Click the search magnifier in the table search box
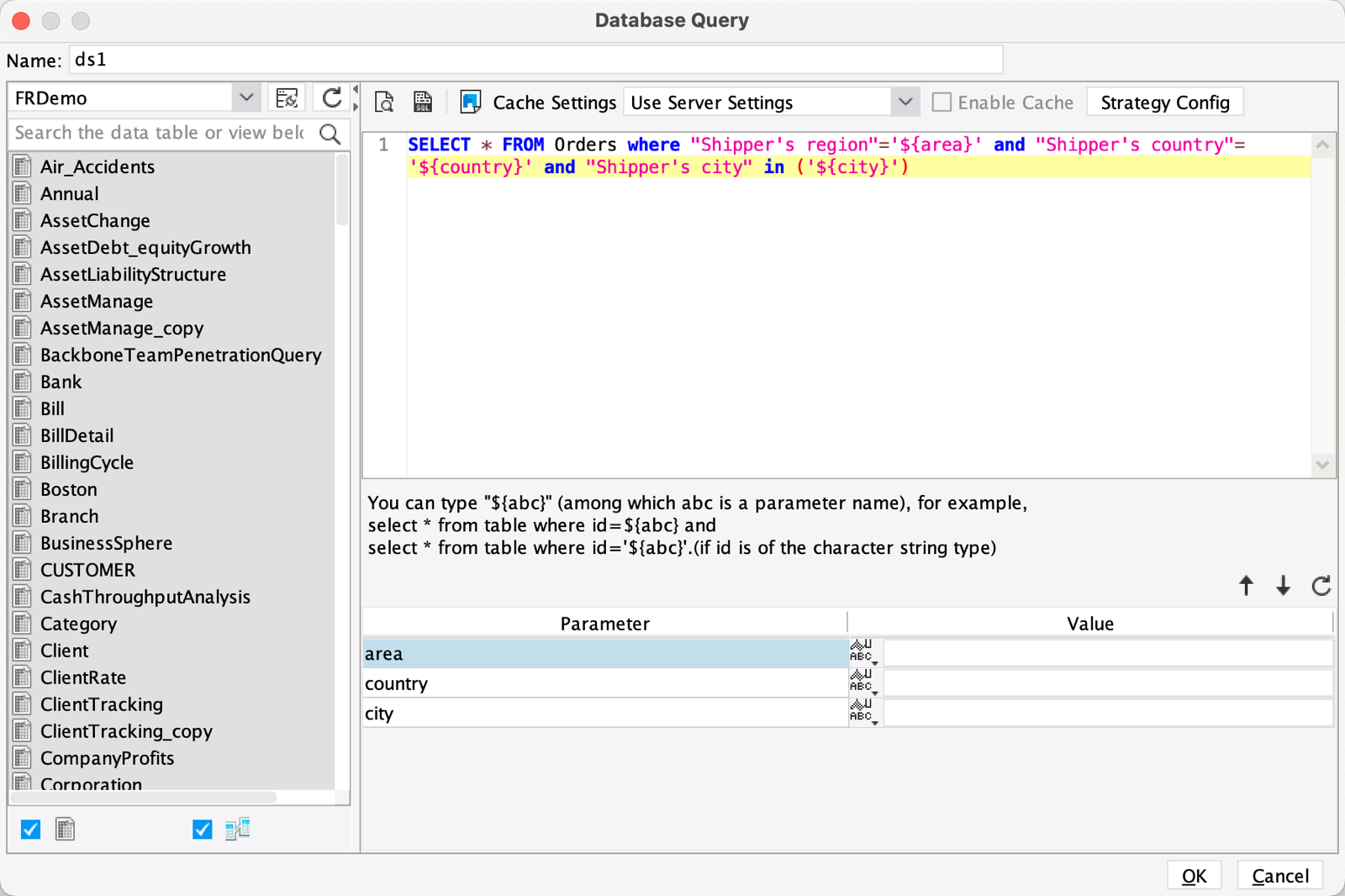This screenshot has height=896, width=1345. (x=330, y=133)
